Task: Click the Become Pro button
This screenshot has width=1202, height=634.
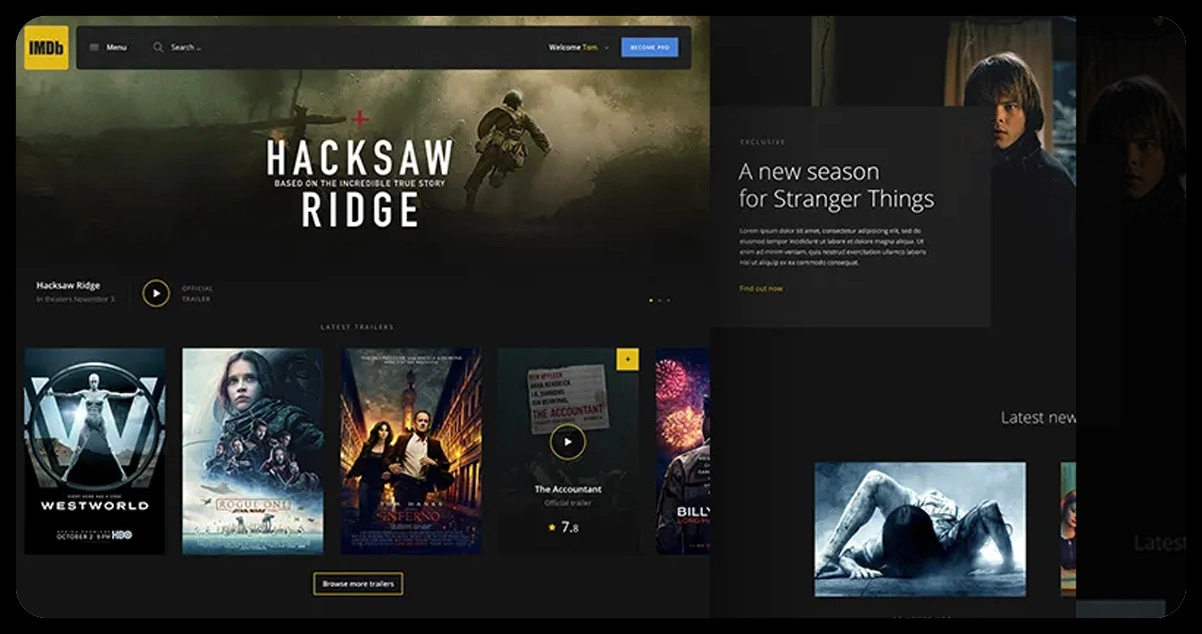Action: coord(649,47)
